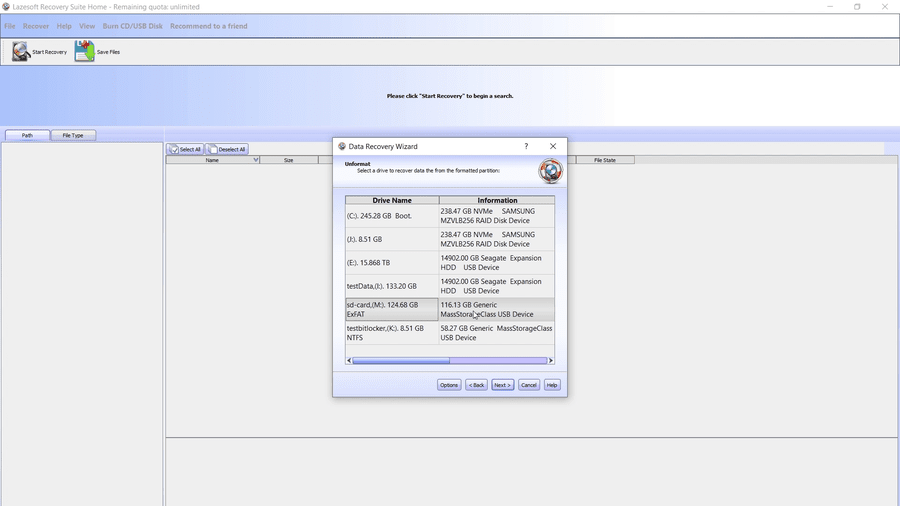The height and width of the screenshot is (506, 900).
Task: Click the Deselect All icon
Action: click(212, 149)
